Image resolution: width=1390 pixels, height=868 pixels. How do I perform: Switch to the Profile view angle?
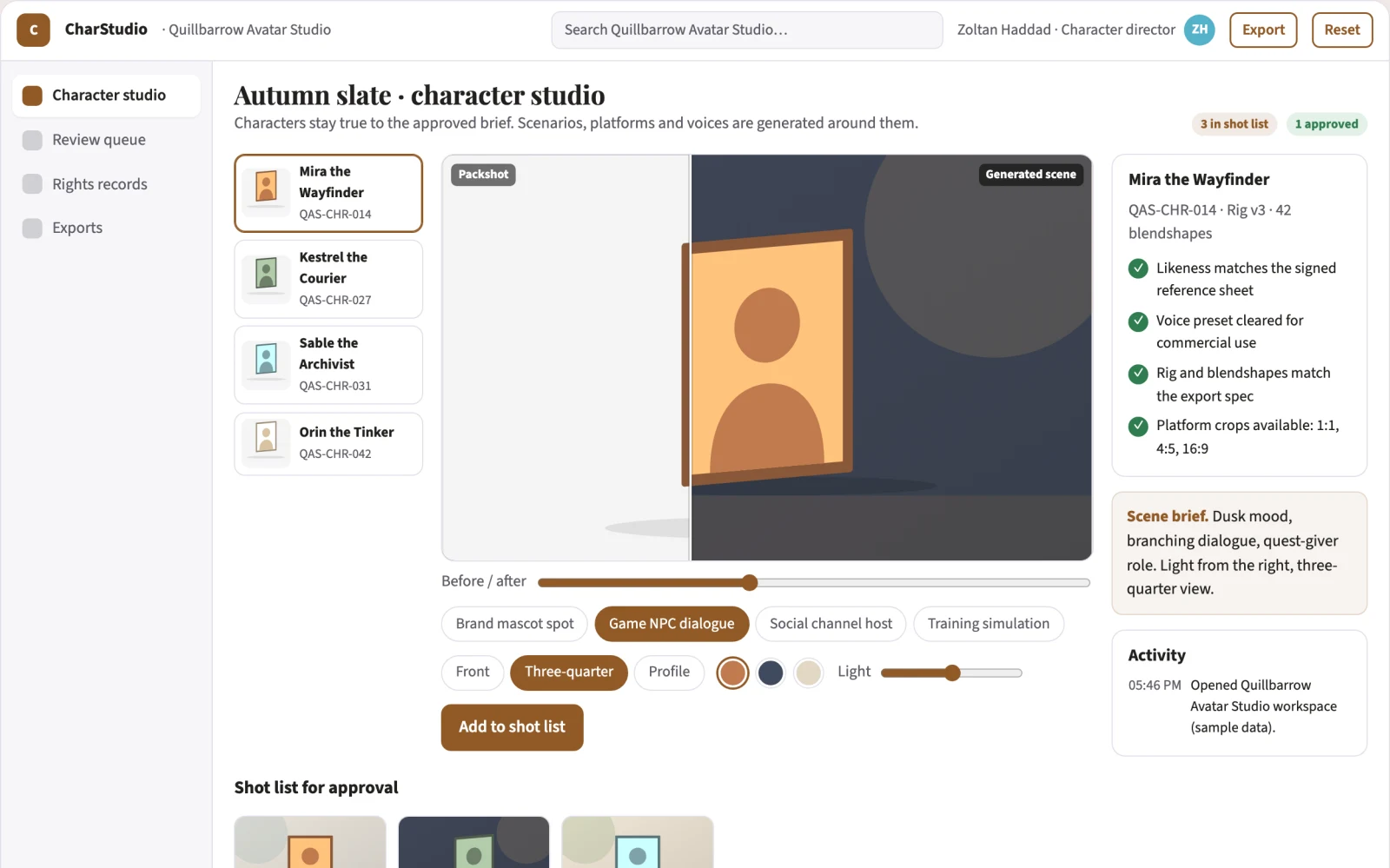[669, 673]
